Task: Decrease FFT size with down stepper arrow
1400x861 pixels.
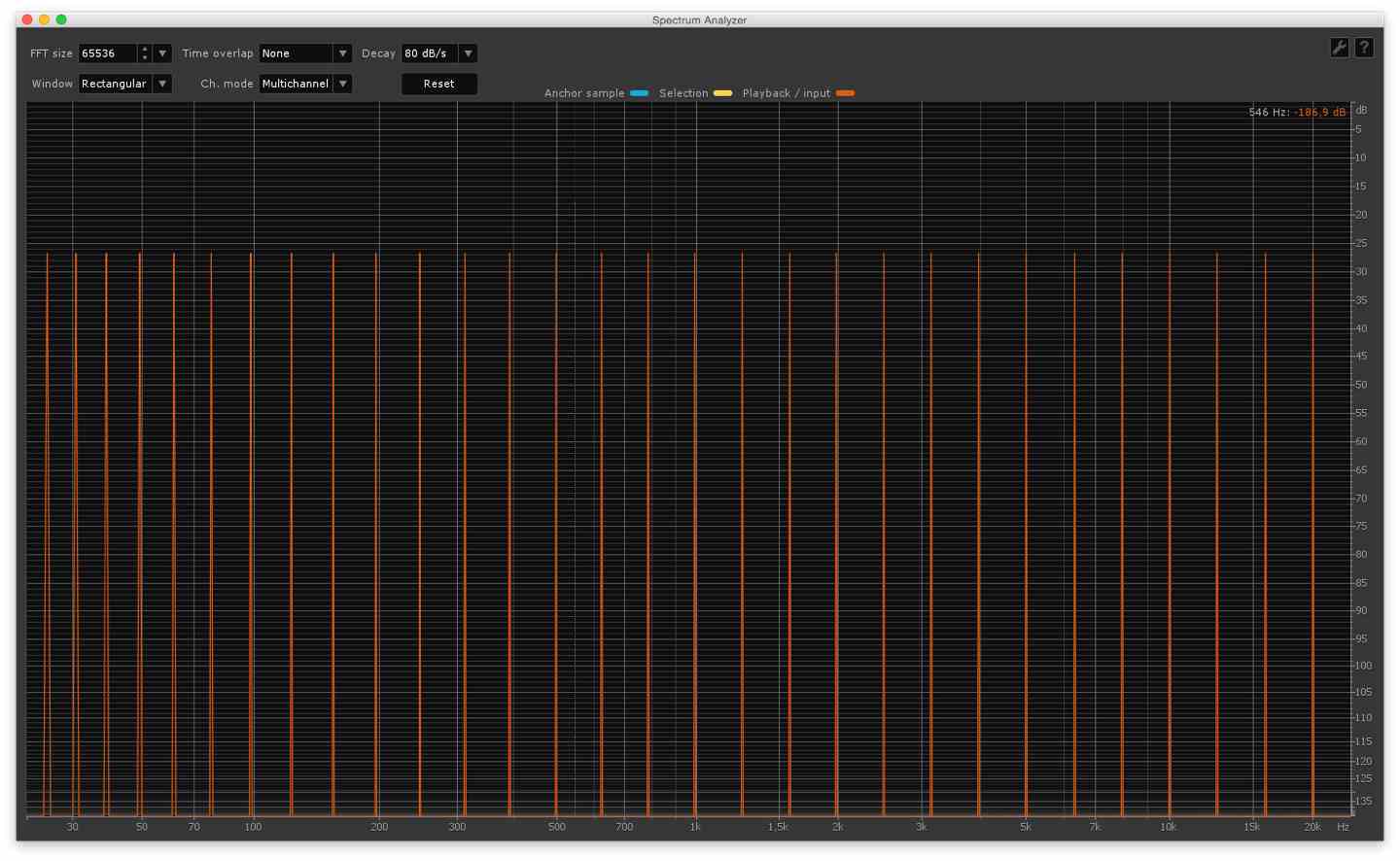Action: pyautogui.click(x=145, y=58)
